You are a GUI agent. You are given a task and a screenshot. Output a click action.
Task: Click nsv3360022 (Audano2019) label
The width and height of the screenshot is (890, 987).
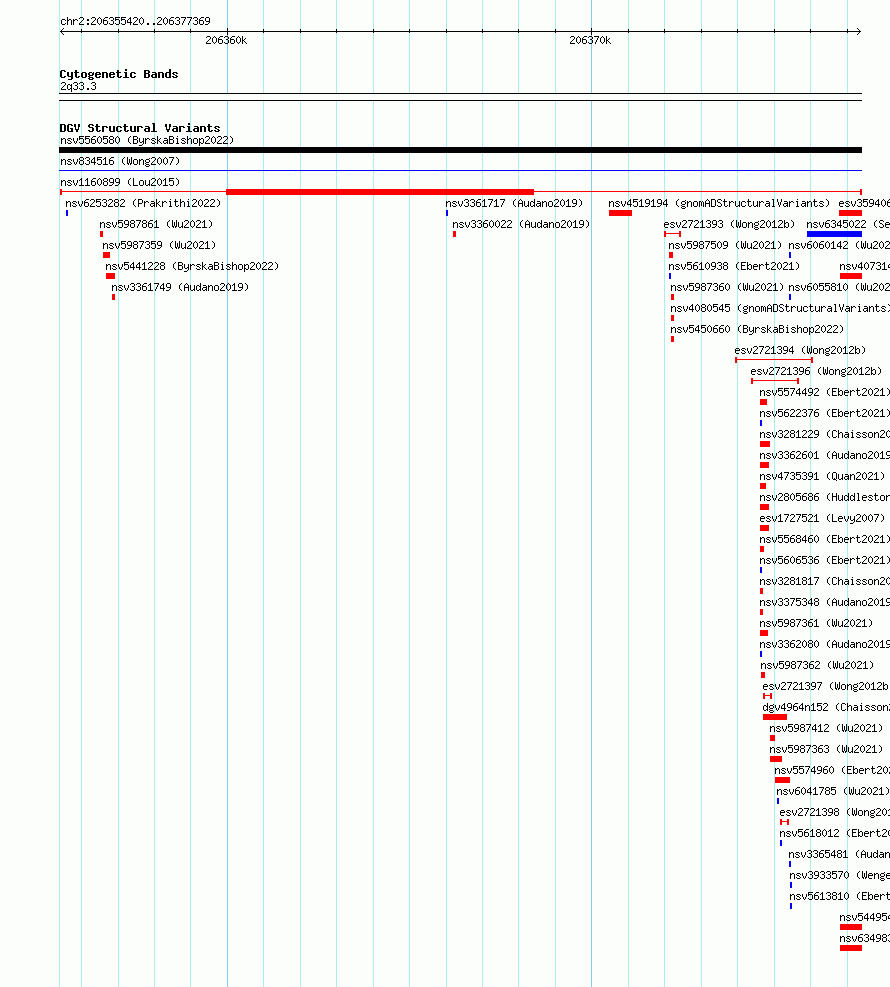point(521,224)
